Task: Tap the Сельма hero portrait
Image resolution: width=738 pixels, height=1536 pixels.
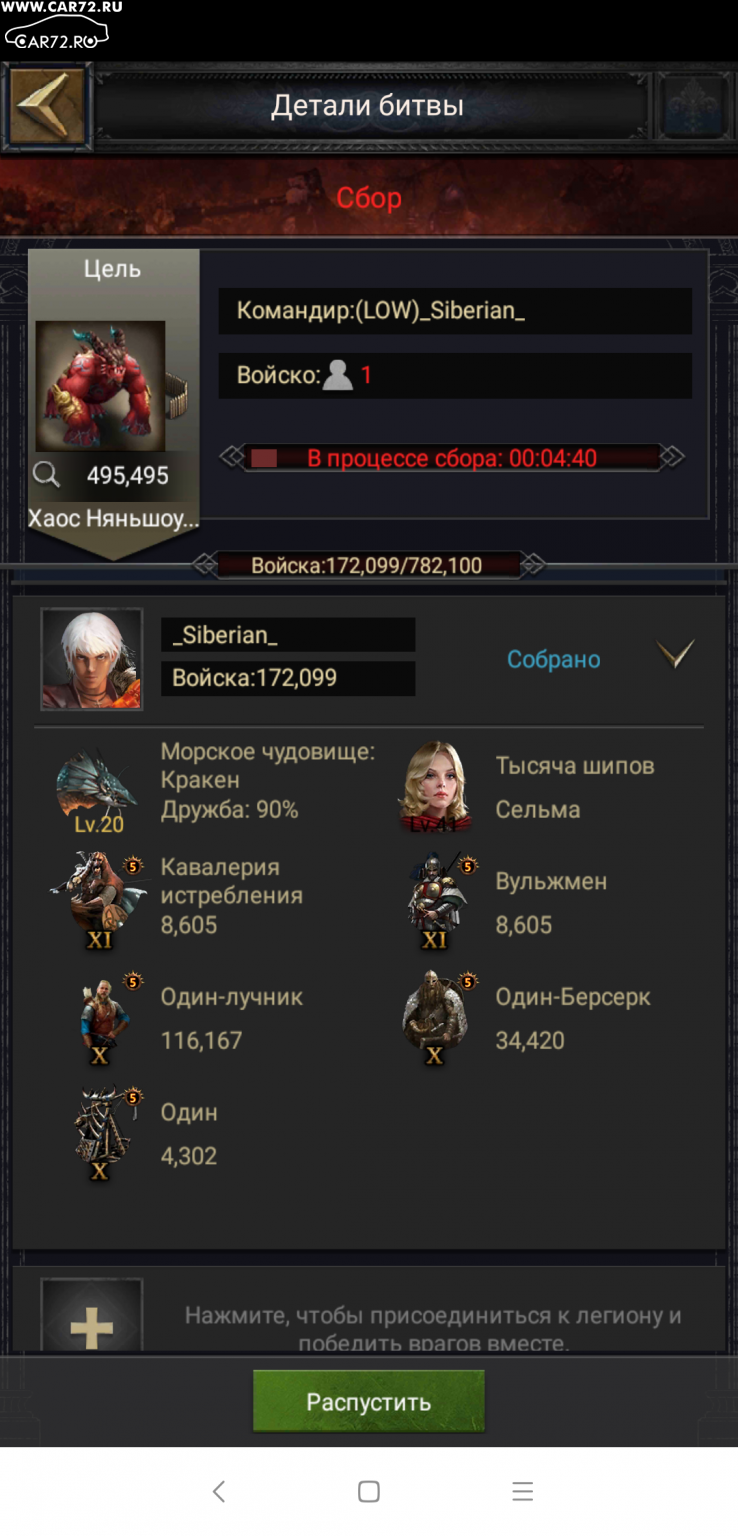Action: [x=435, y=787]
